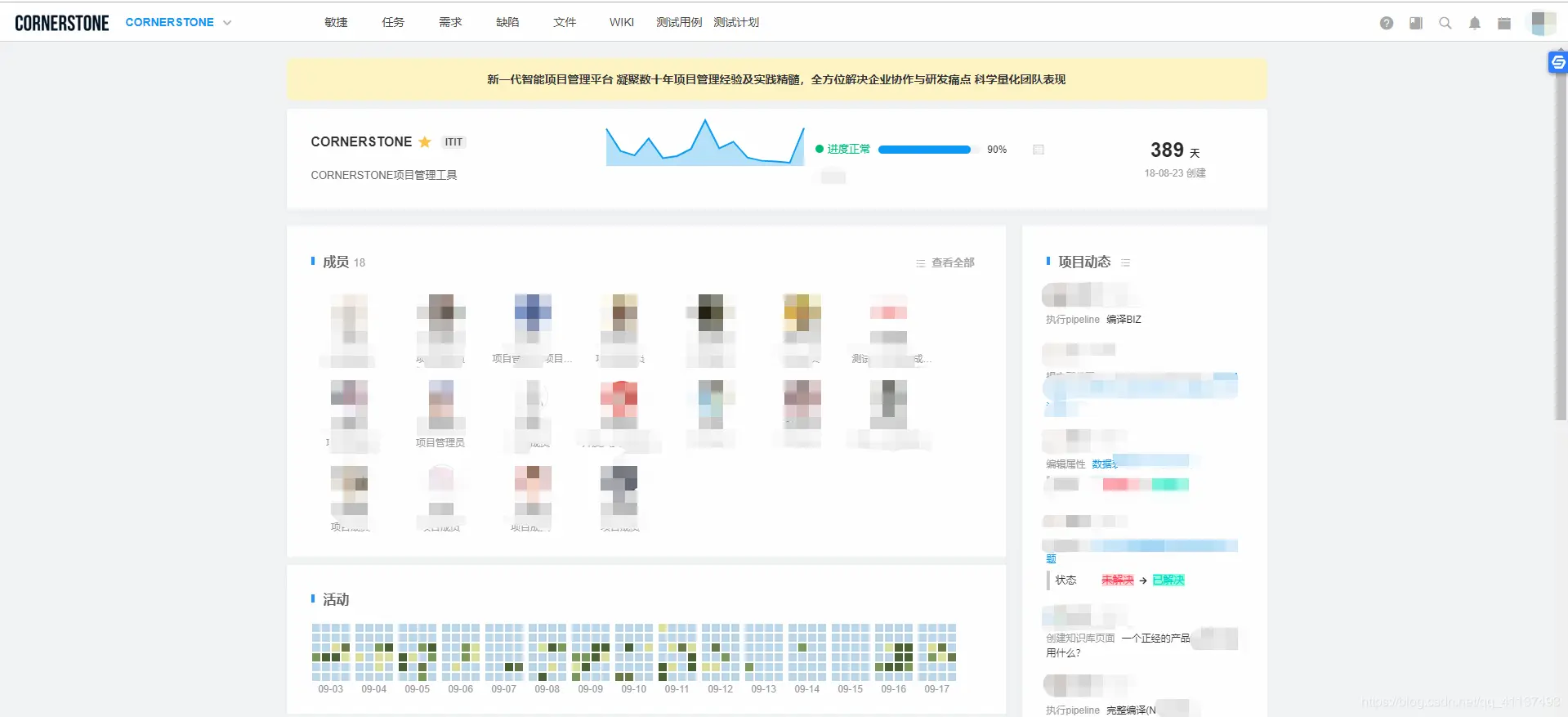The height and width of the screenshot is (717, 1568).
Task: Click the 编译BIZ pipeline activity link
Action: (1124, 320)
